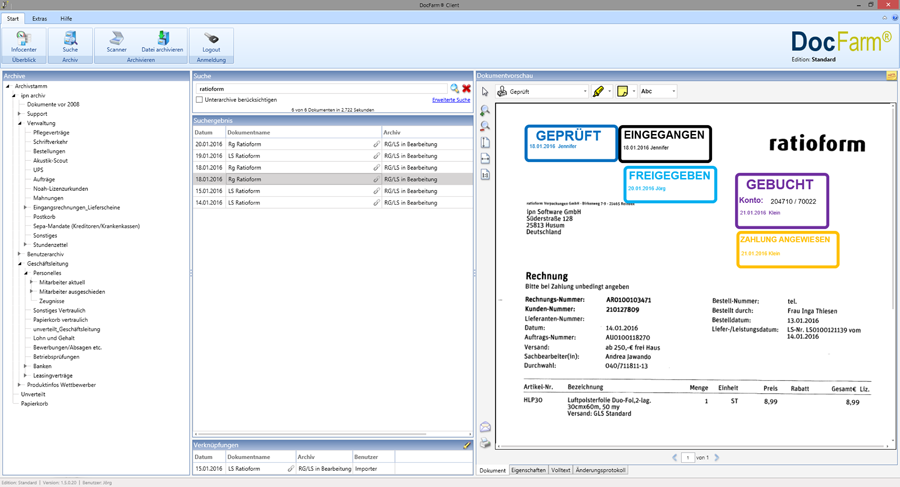Viewport: 900px width, 487px height.
Task: Open the ribbon help icon at top right
Action: (894, 18)
